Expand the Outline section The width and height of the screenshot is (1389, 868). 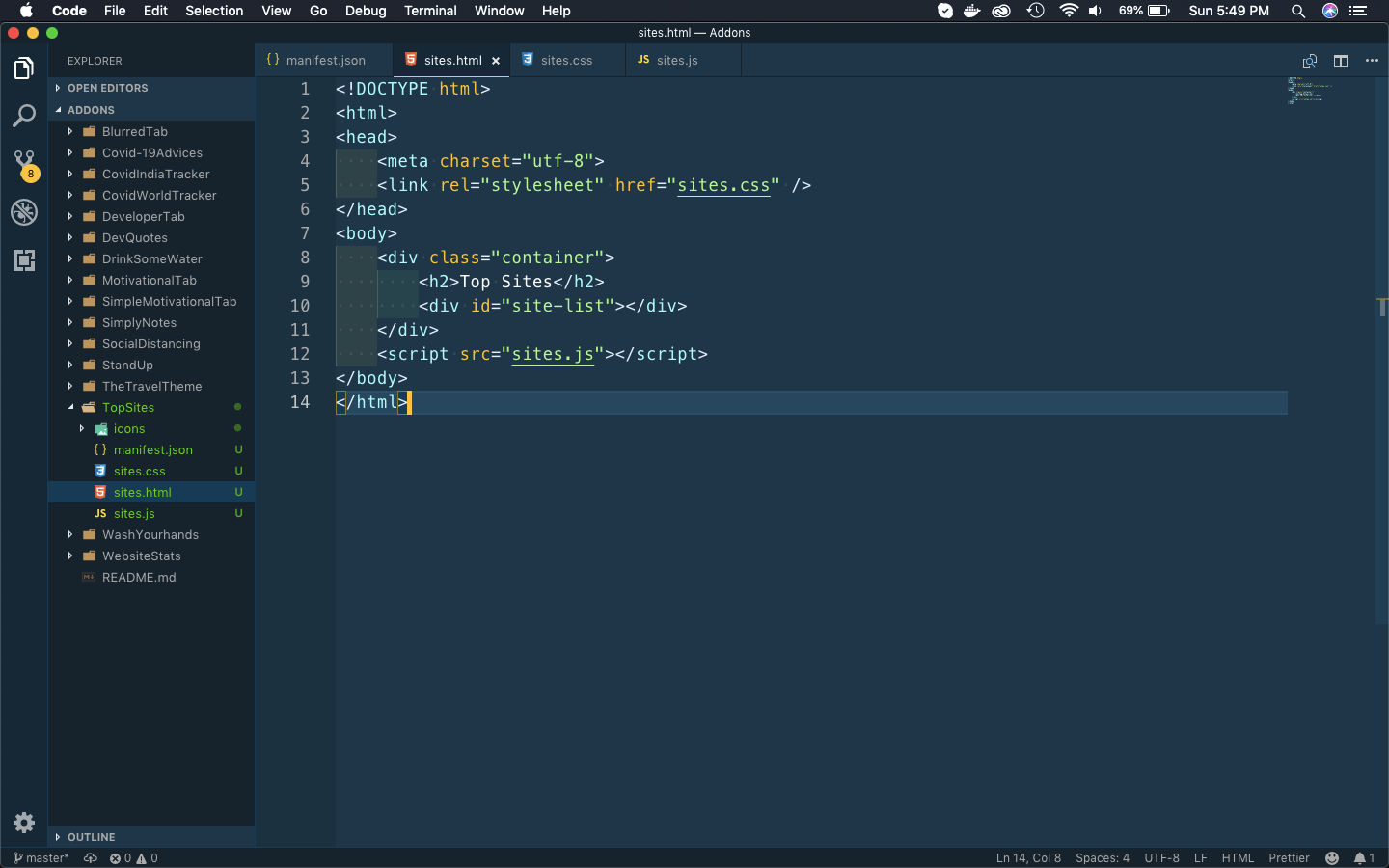click(x=151, y=837)
